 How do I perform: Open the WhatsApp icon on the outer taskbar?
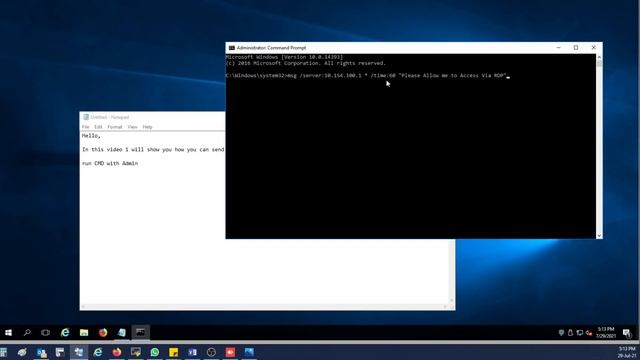coord(155,352)
